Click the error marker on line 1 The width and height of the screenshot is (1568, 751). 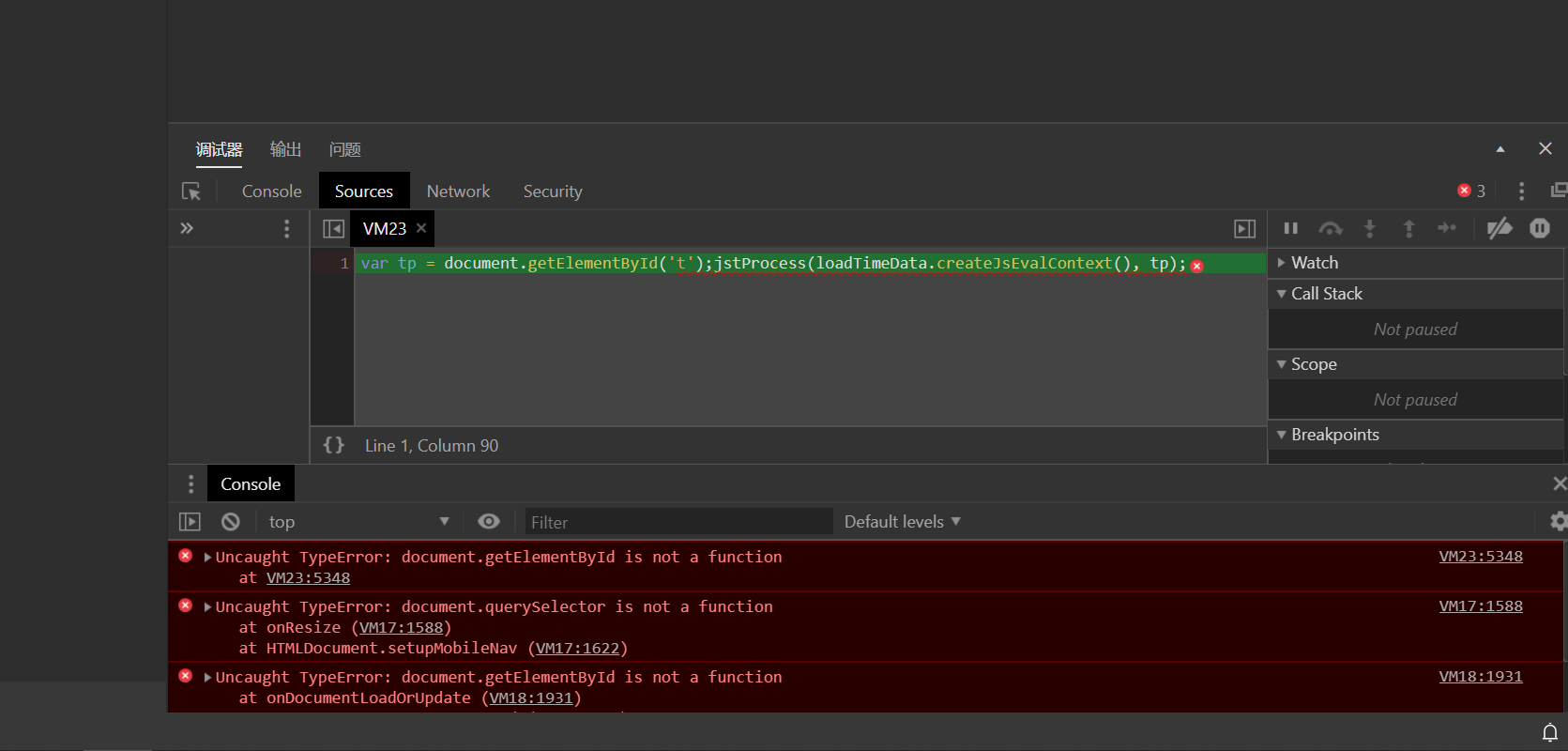[x=1197, y=267]
